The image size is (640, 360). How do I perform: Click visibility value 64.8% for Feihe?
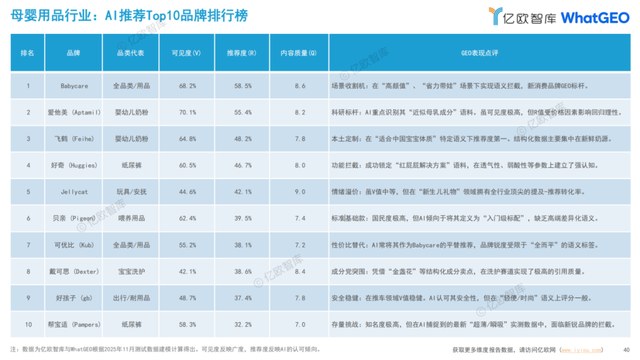[187, 139]
